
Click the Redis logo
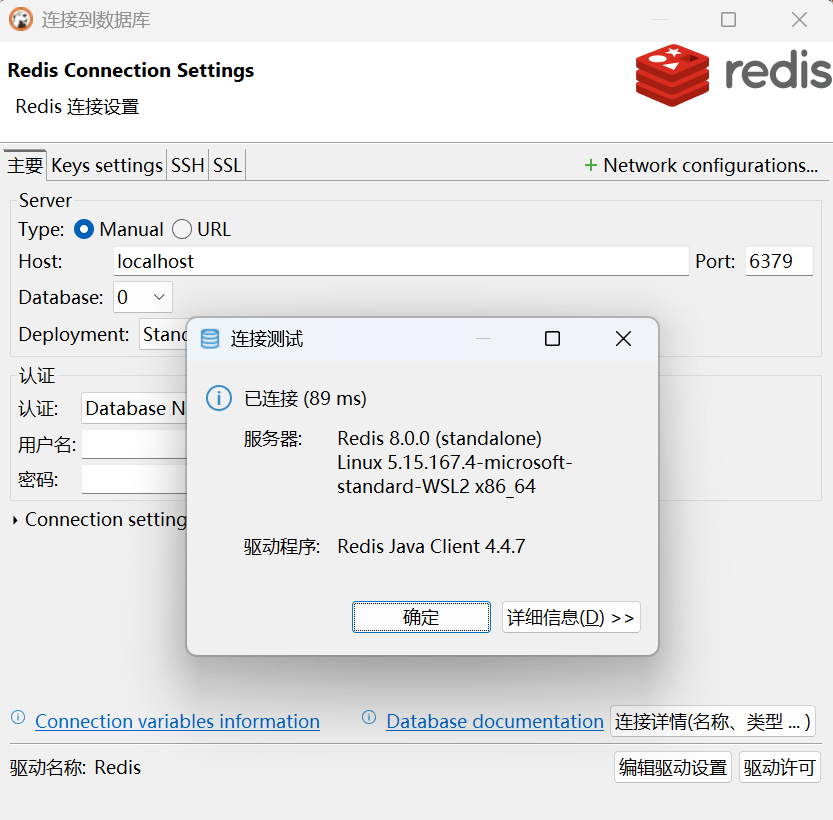[672, 74]
